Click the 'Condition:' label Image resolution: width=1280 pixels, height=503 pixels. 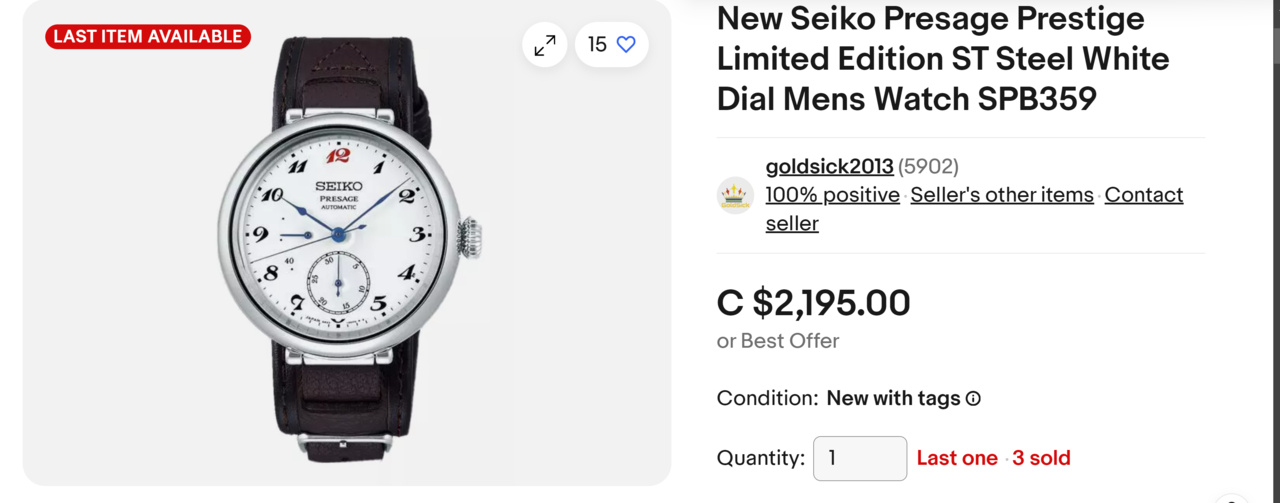tap(767, 398)
